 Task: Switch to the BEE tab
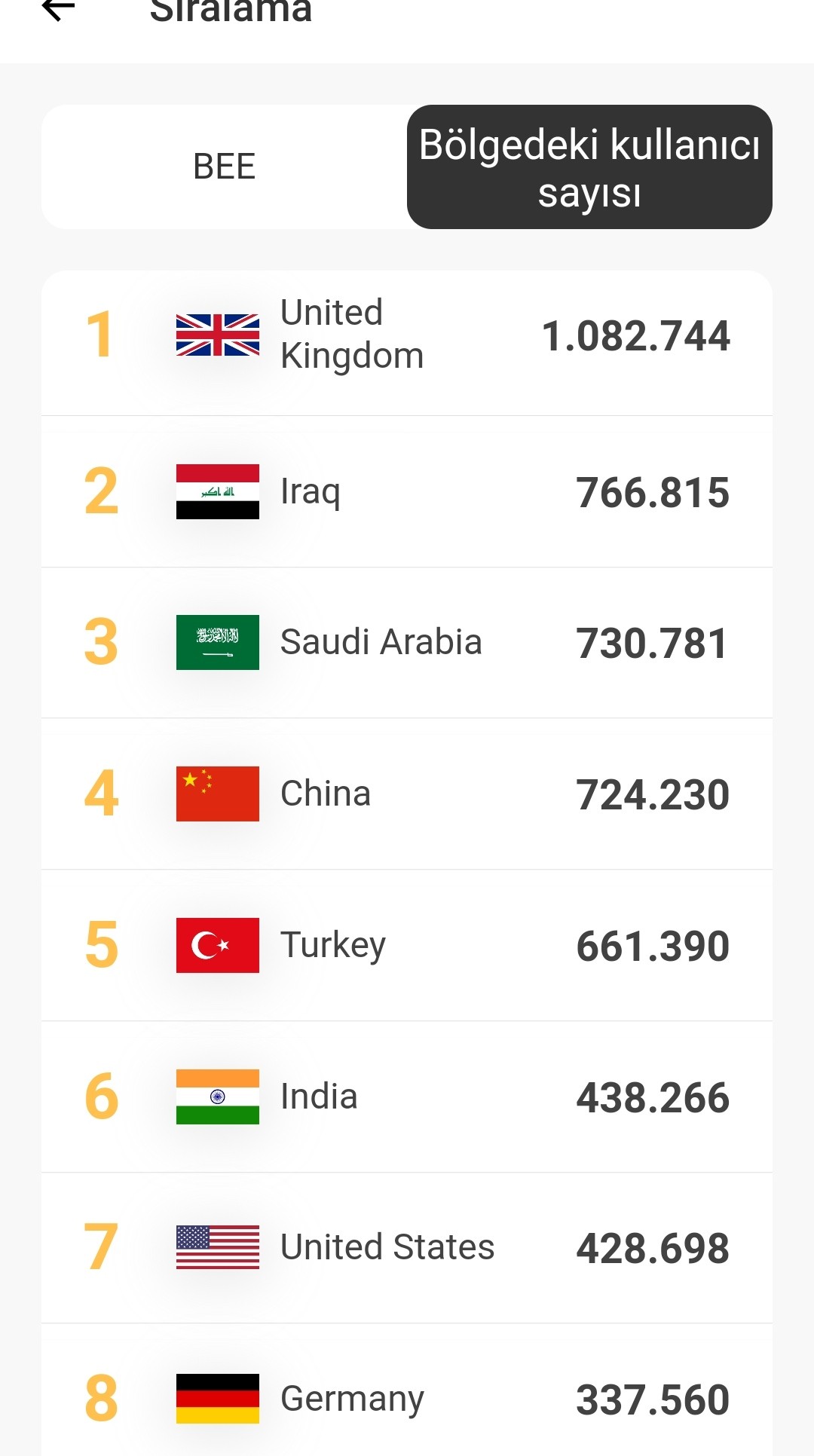225,167
